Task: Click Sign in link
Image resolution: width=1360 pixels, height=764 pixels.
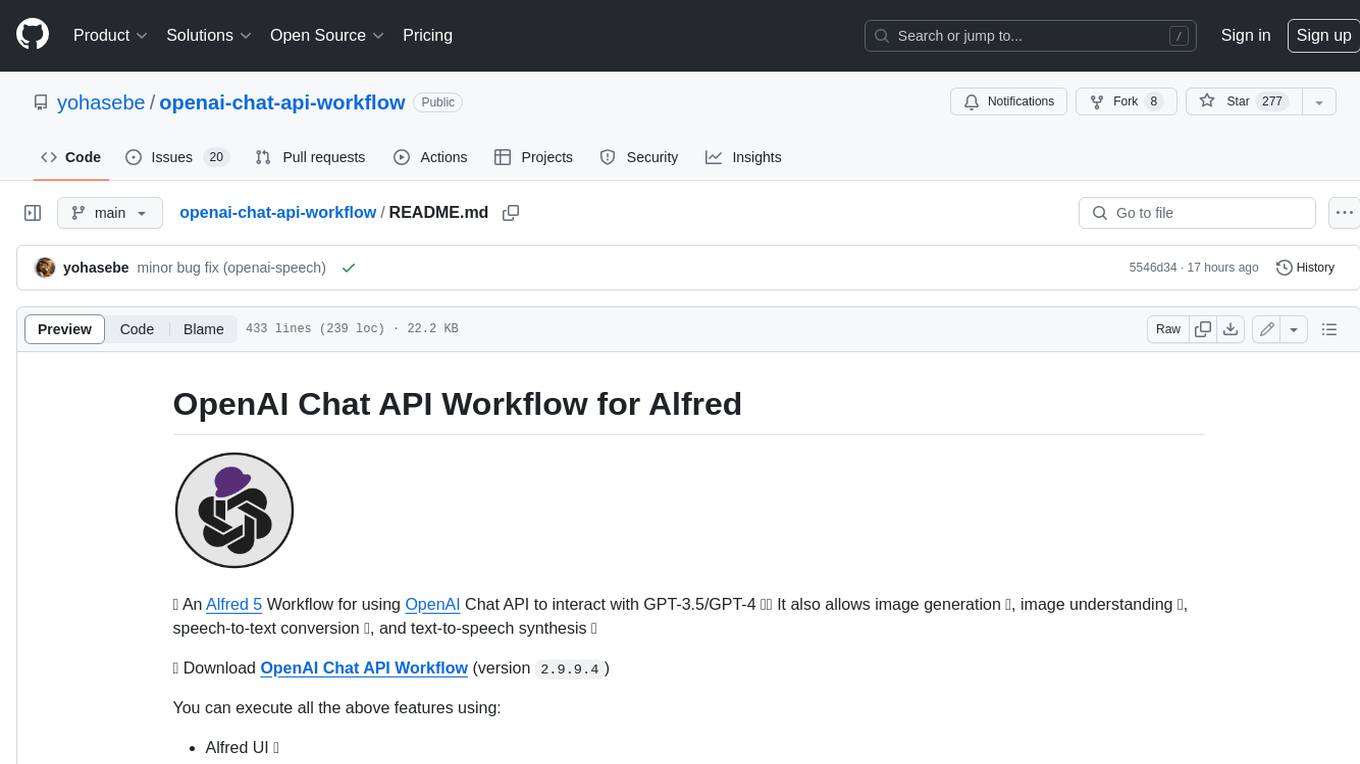Action: [1245, 35]
